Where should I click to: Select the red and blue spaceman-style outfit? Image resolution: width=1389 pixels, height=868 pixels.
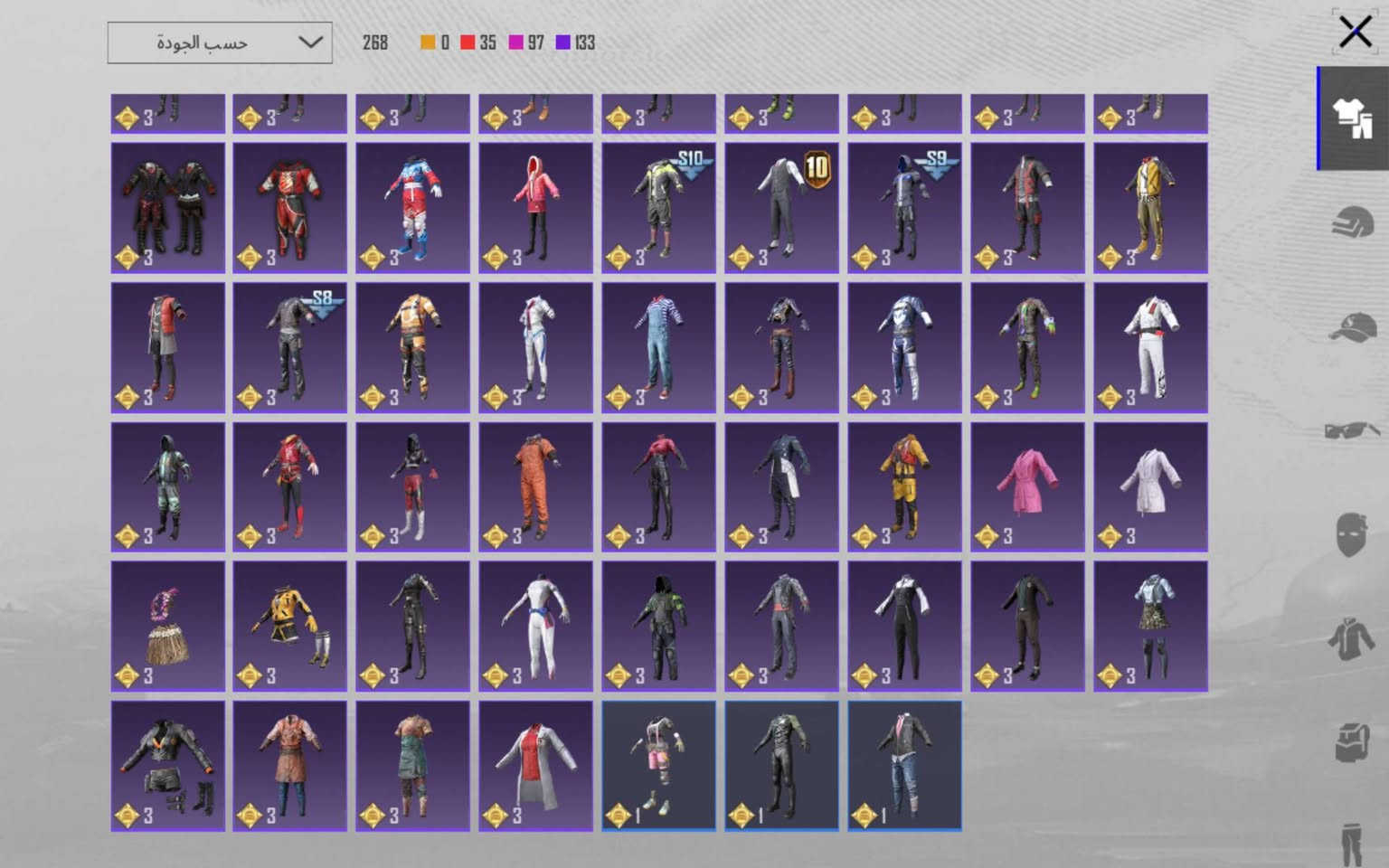pyautogui.click(x=412, y=208)
